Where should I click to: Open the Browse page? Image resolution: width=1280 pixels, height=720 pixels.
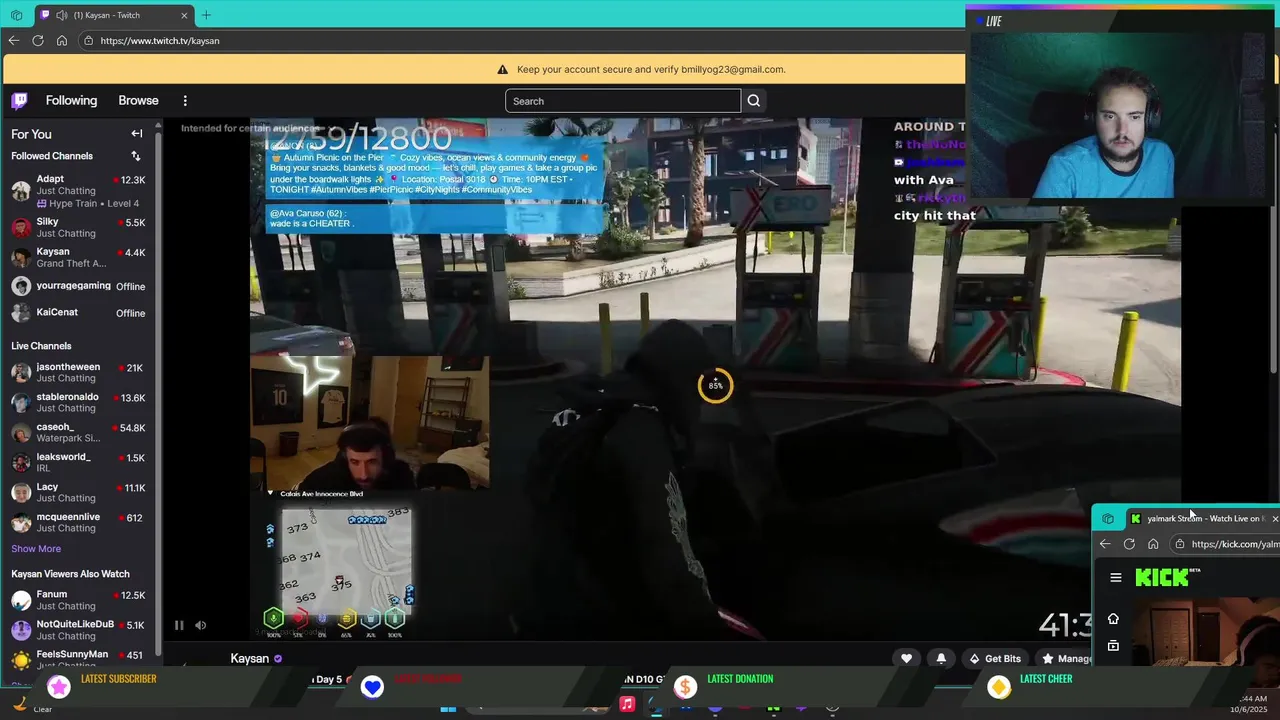point(138,100)
